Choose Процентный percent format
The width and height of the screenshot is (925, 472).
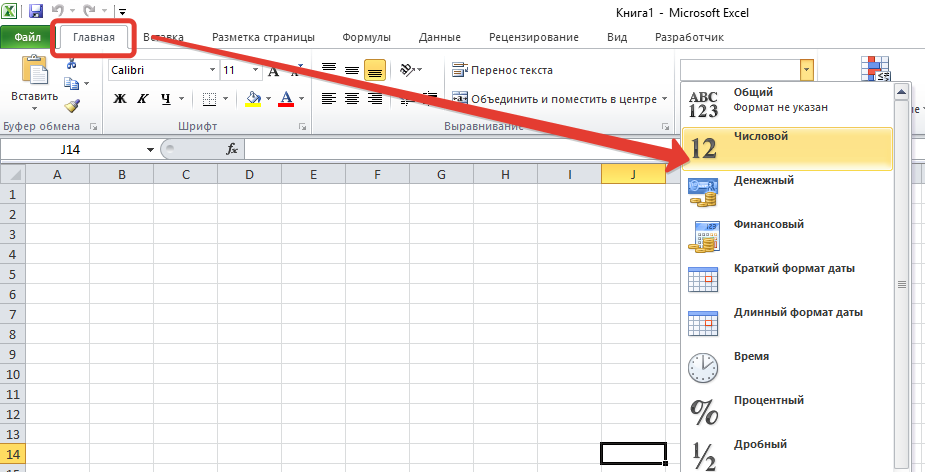tap(787, 413)
